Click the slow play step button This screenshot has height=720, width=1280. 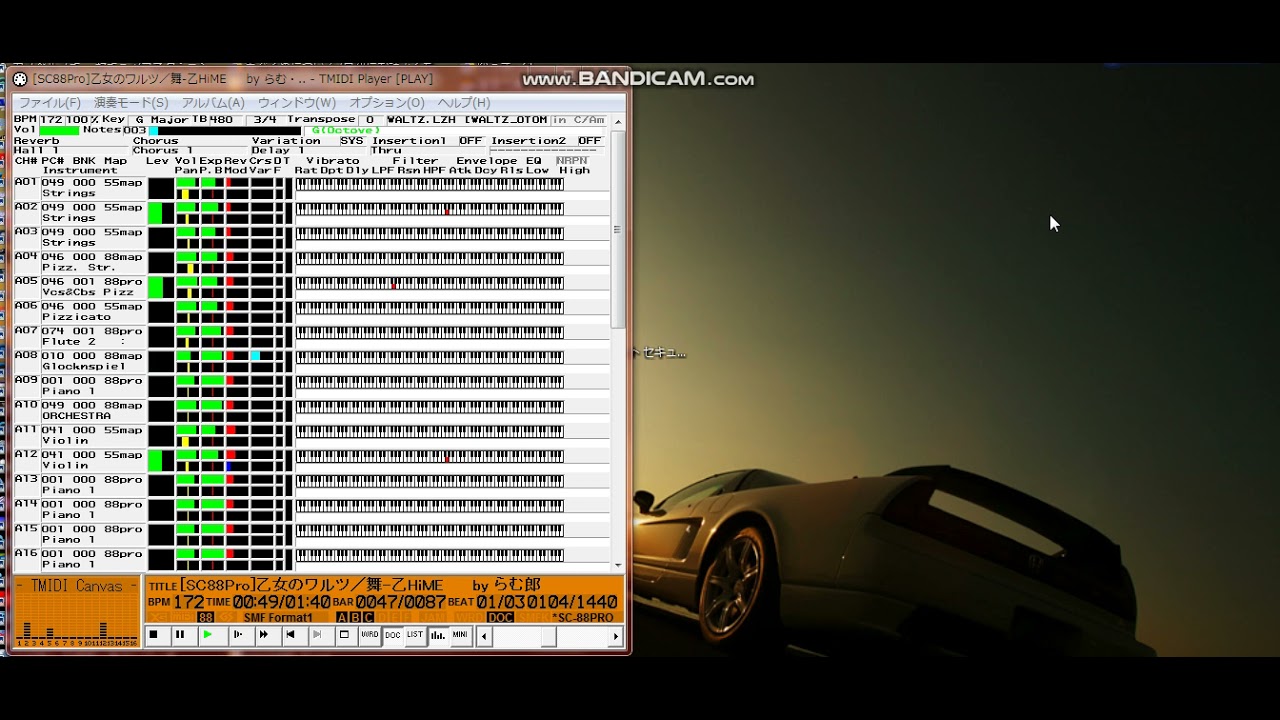tap(236, 635)
